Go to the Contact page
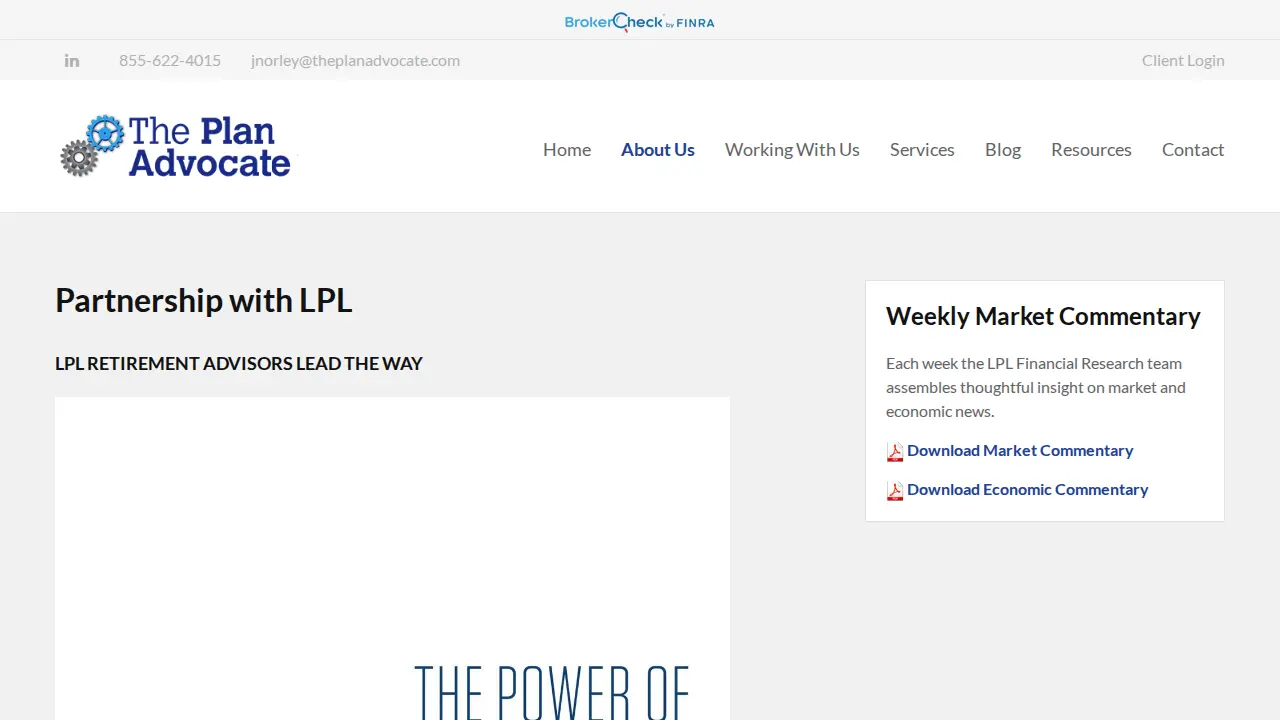Screen dimensions: 1280x720 [1193, 149]
